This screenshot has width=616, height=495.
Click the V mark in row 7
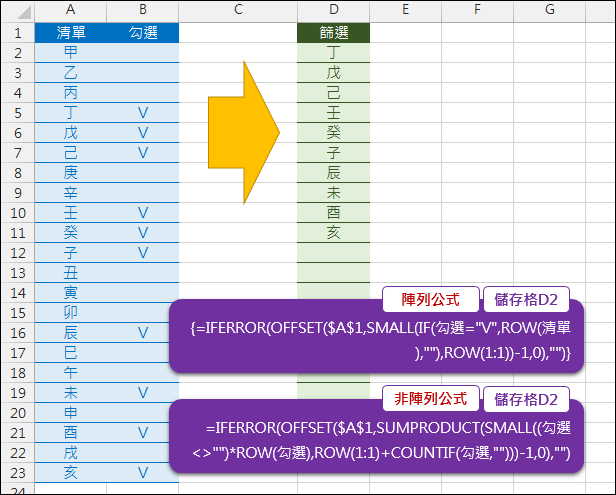pyautogui.click(x=143, y=153)
